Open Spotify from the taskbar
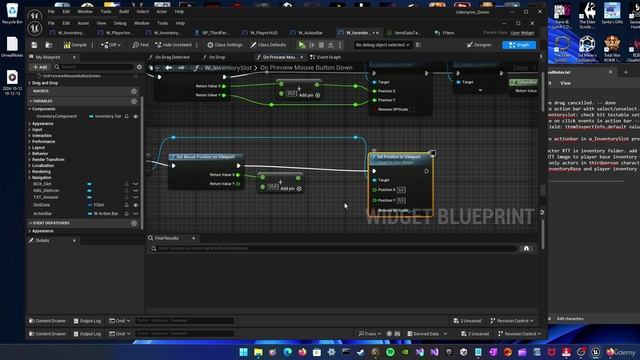 [390, 352]
